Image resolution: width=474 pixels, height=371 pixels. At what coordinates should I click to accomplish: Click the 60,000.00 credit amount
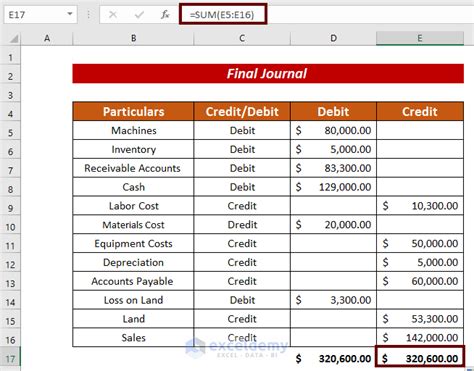click(x=420, y=281)
